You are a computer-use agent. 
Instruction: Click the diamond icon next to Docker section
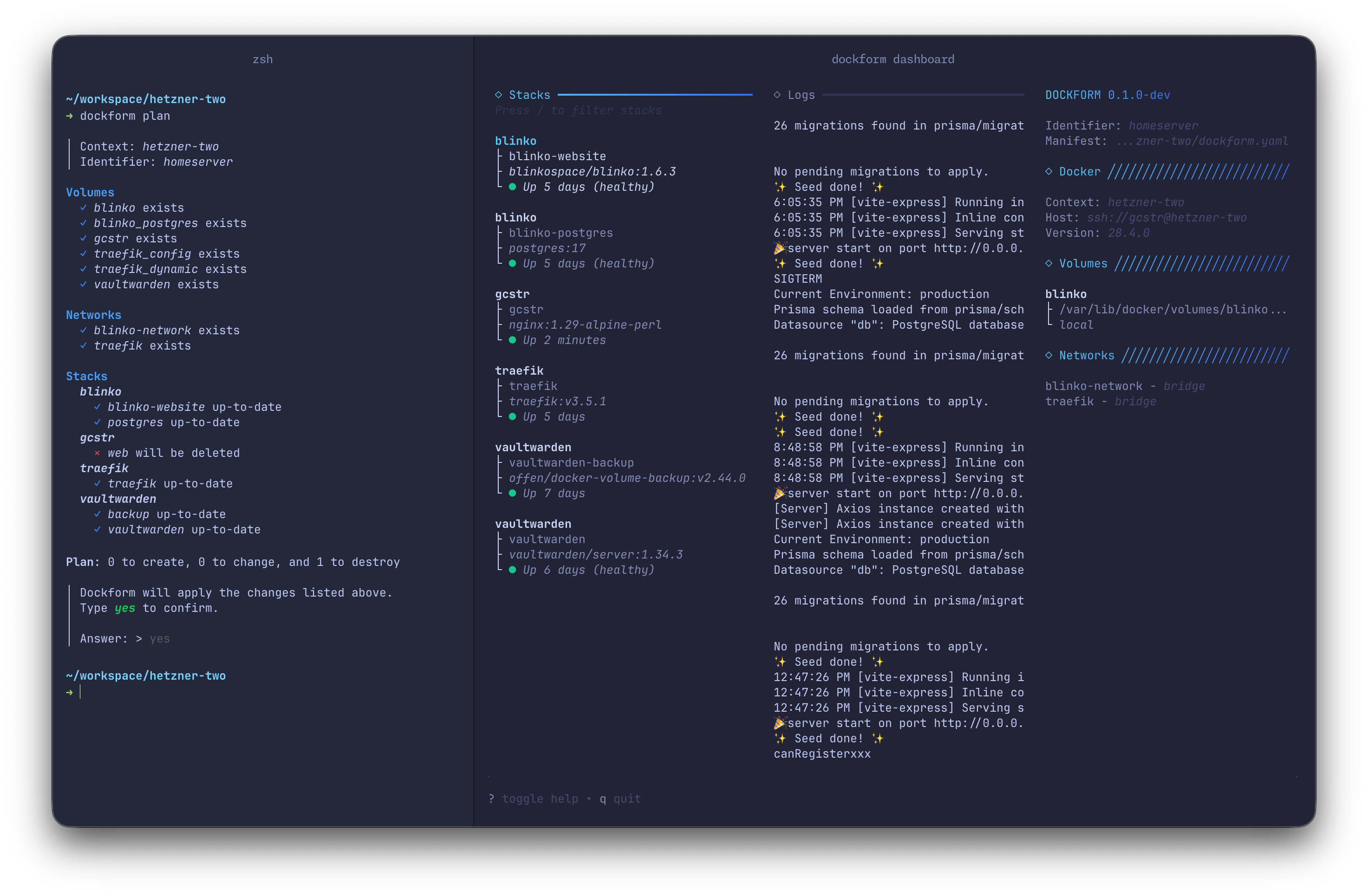(1049, 171)
